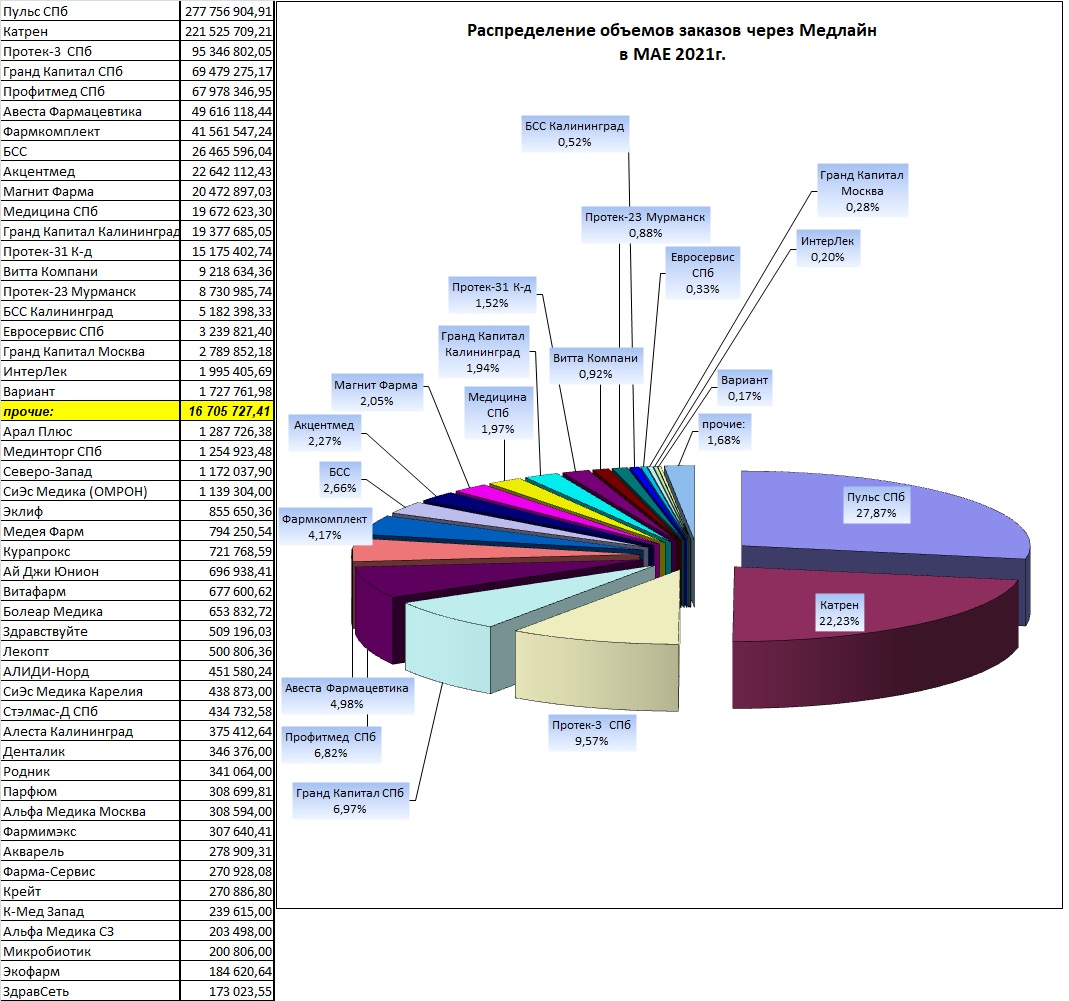Click the Профитмед СПб 6,82% data label

click(331, 745)
